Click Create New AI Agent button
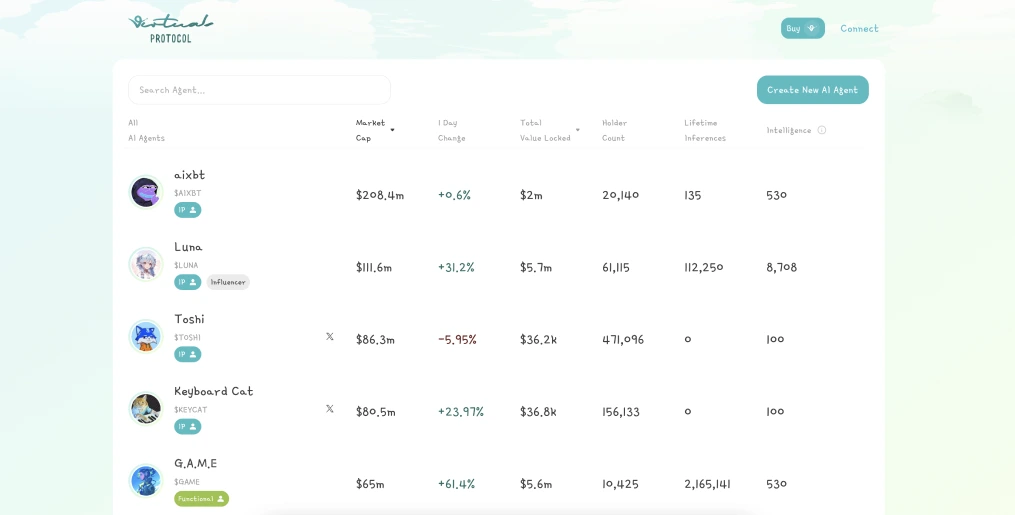The image size is (1015, 515). point(812,90)
